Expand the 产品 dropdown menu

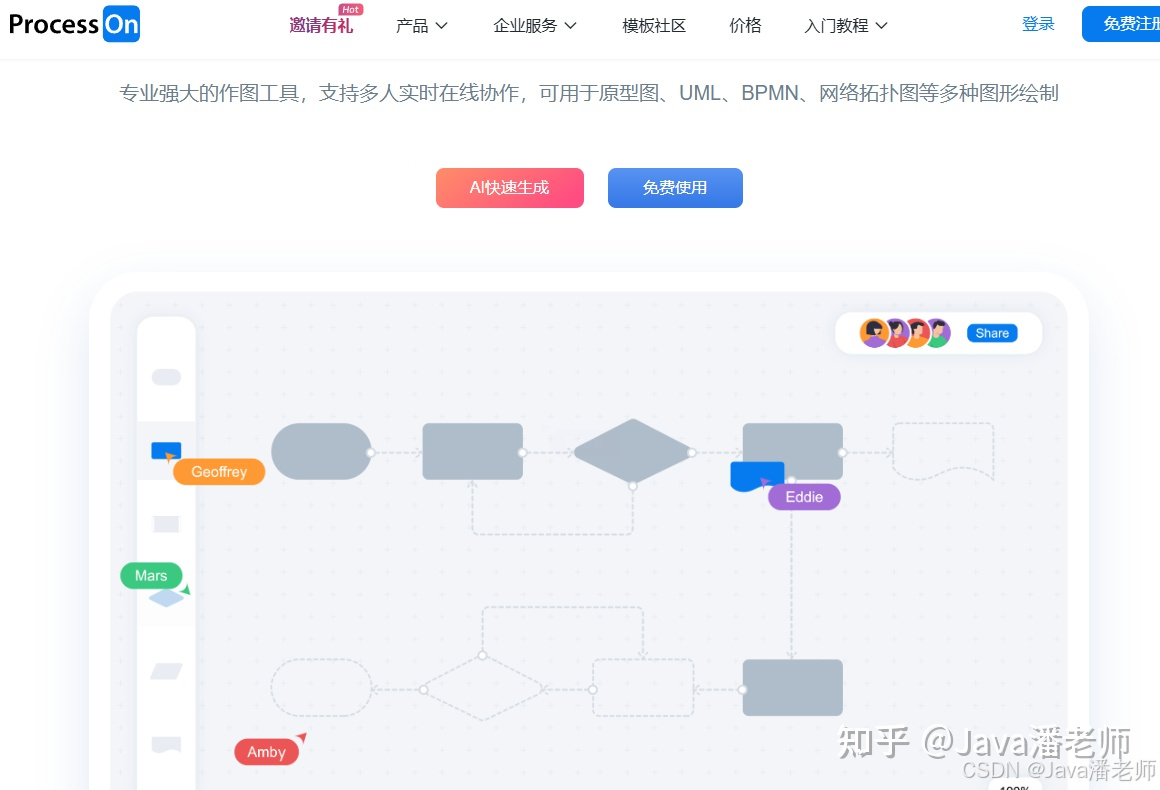click(x=421, y=26)
